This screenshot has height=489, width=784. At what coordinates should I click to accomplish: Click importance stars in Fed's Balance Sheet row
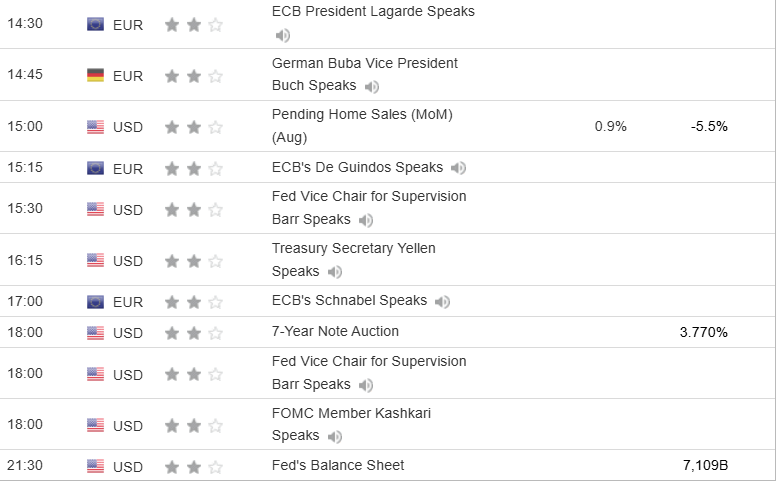pyautogui.click(x=194, y=466)
